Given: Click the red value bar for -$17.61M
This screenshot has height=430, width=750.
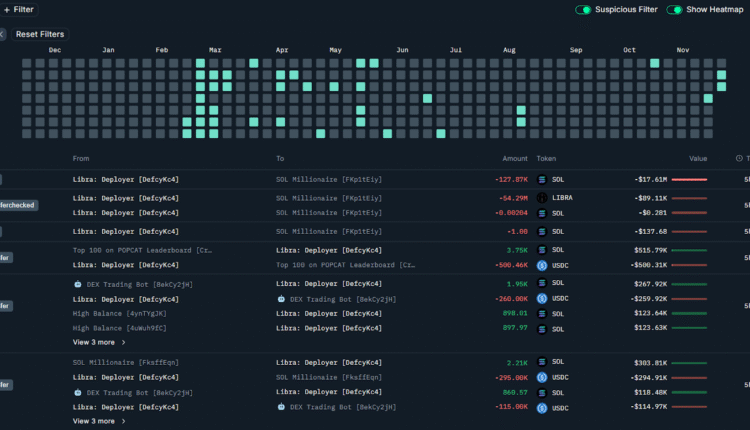Looking at the screenshot, I should coord(689,180).
